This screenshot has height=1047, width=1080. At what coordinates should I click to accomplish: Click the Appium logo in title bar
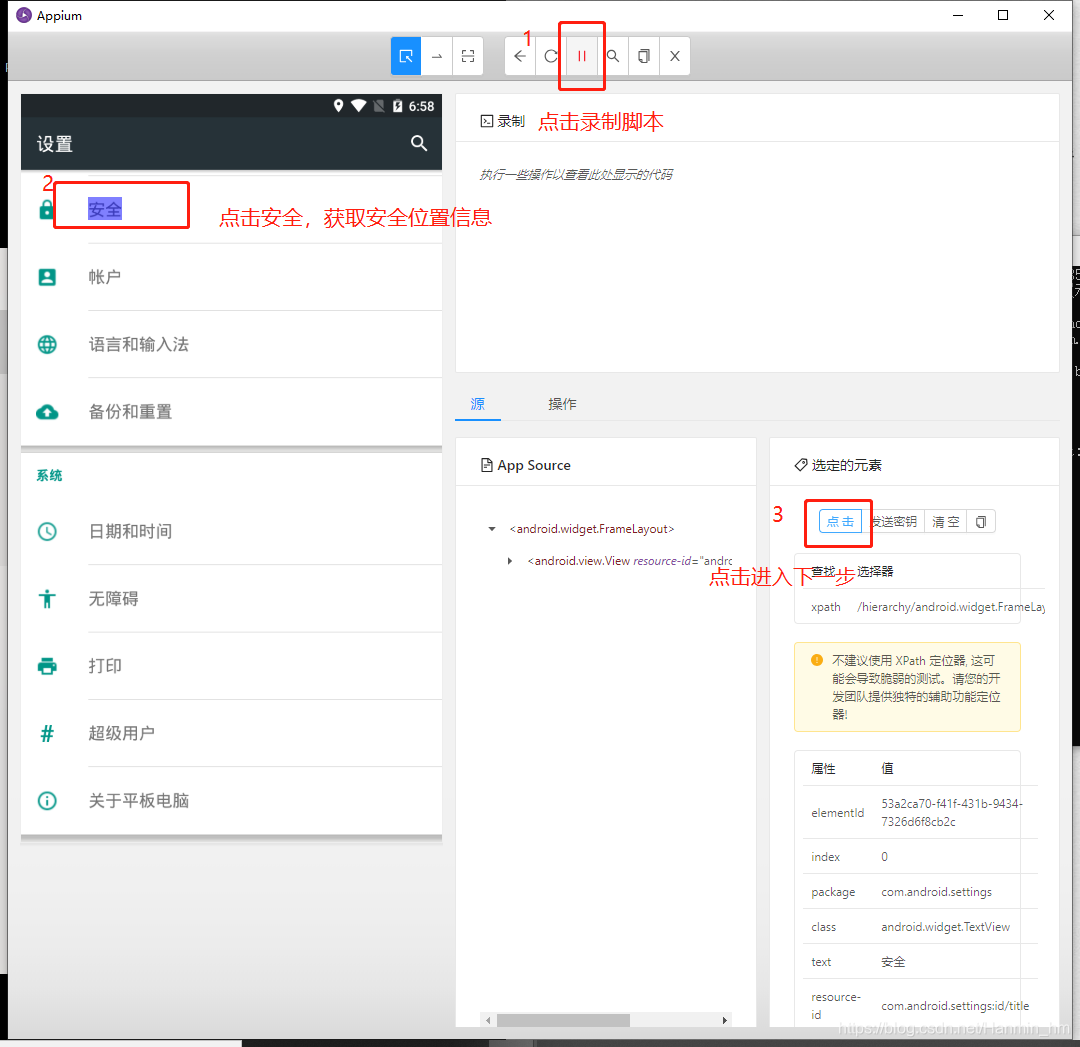[x=23, y=15]
